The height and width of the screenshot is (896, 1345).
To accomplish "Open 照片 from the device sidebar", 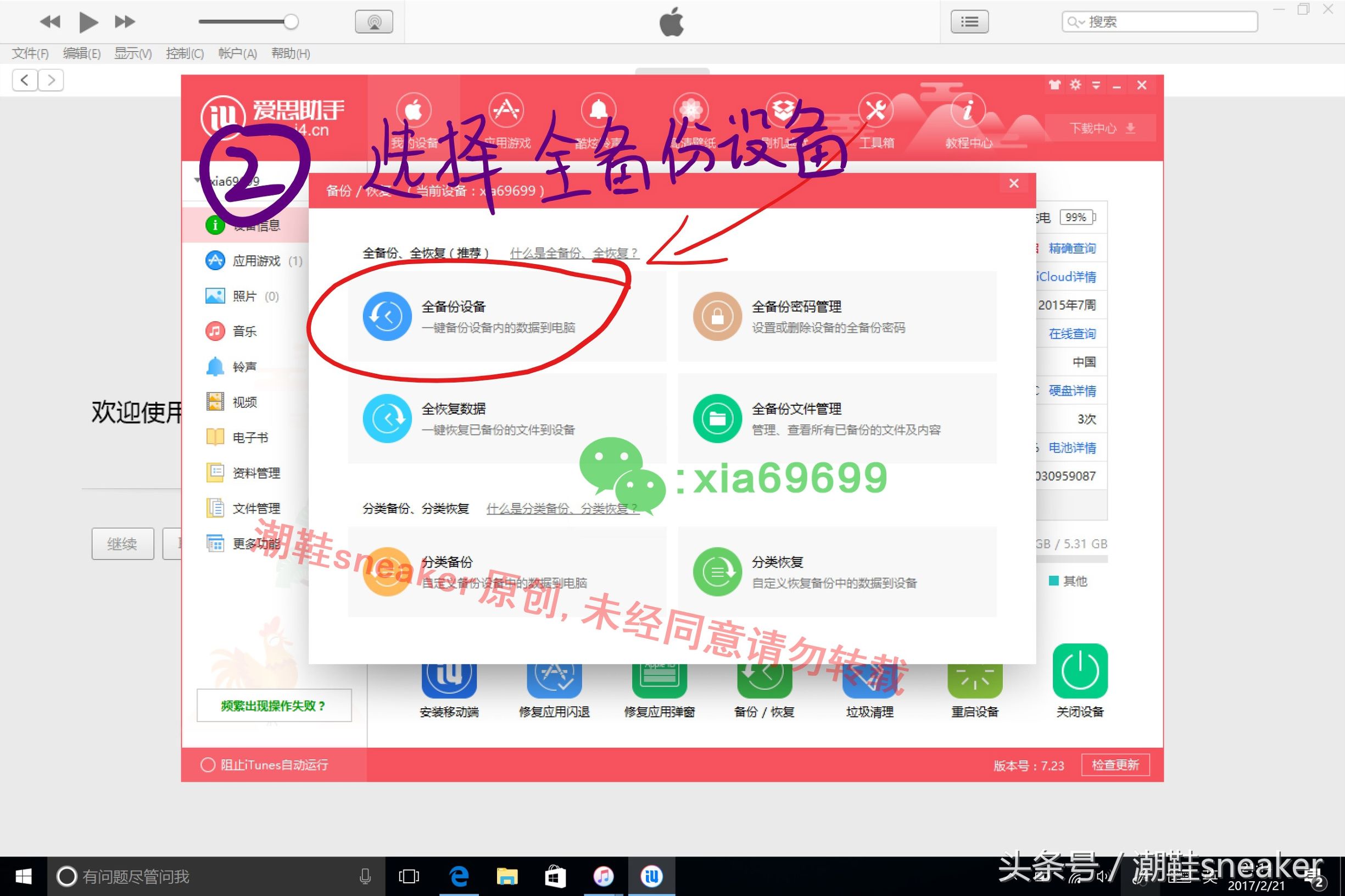I will point(244,296).
